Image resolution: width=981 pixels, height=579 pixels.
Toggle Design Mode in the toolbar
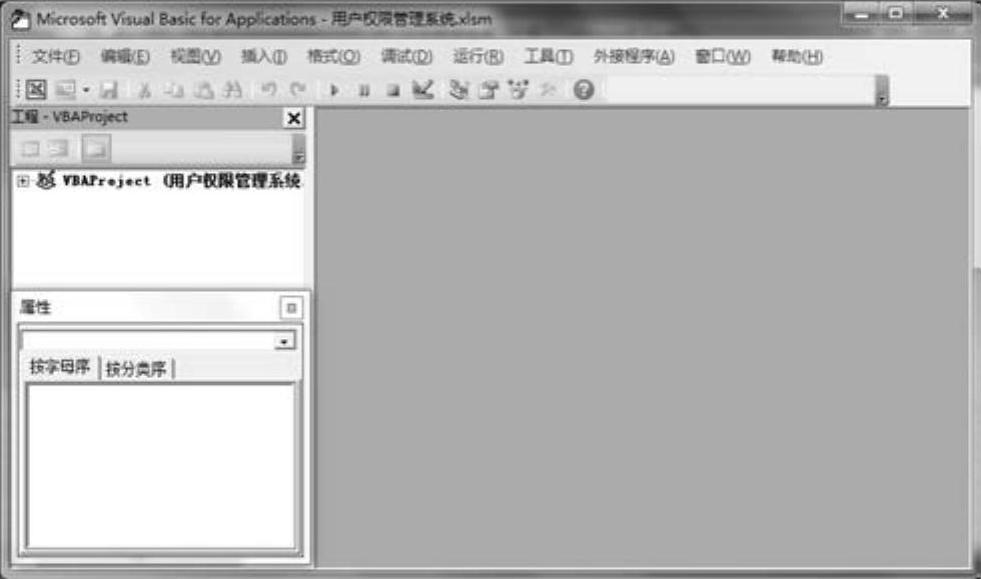point(423,90)
